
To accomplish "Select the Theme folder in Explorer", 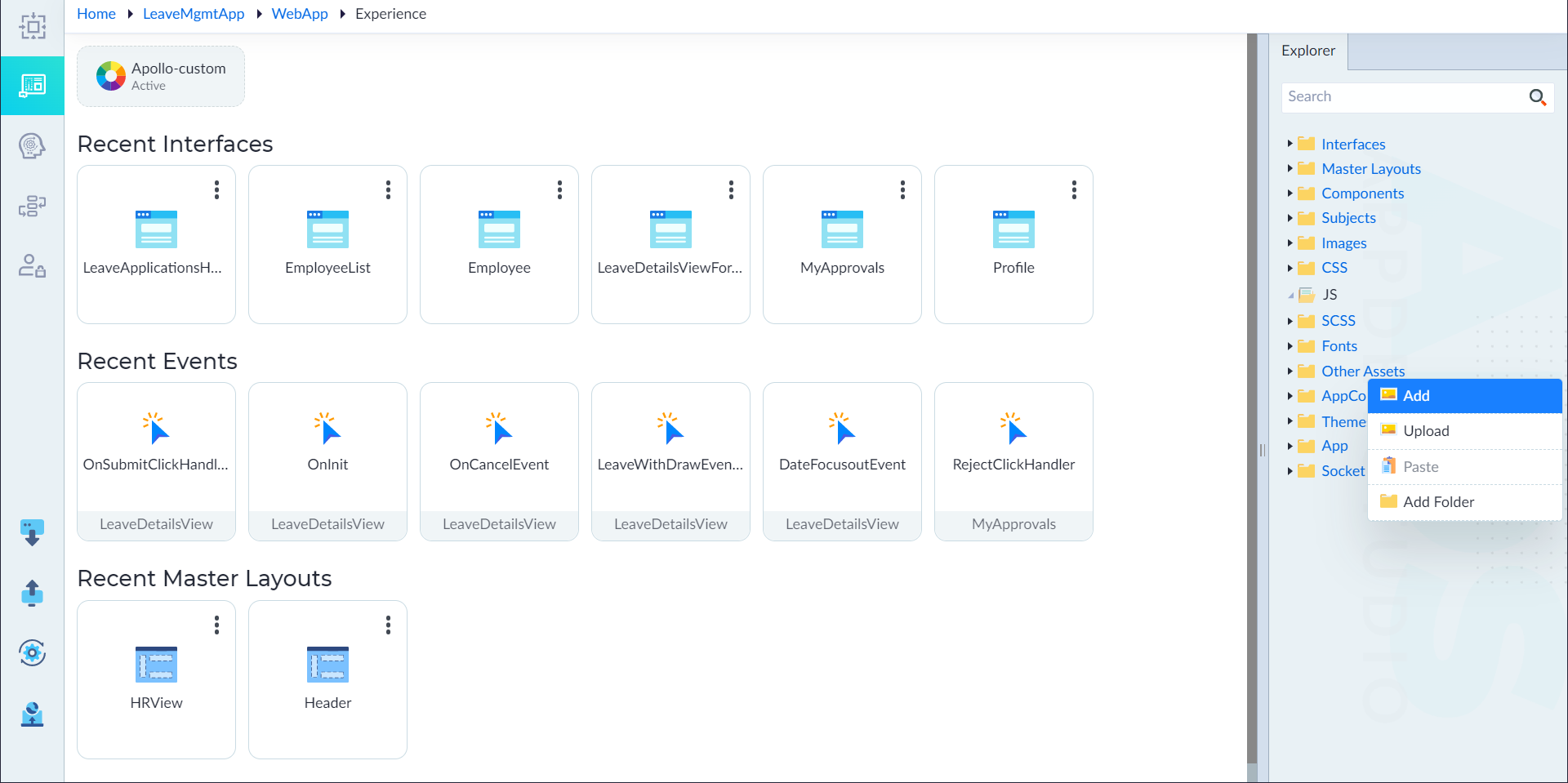I will tap(1343, 422).
